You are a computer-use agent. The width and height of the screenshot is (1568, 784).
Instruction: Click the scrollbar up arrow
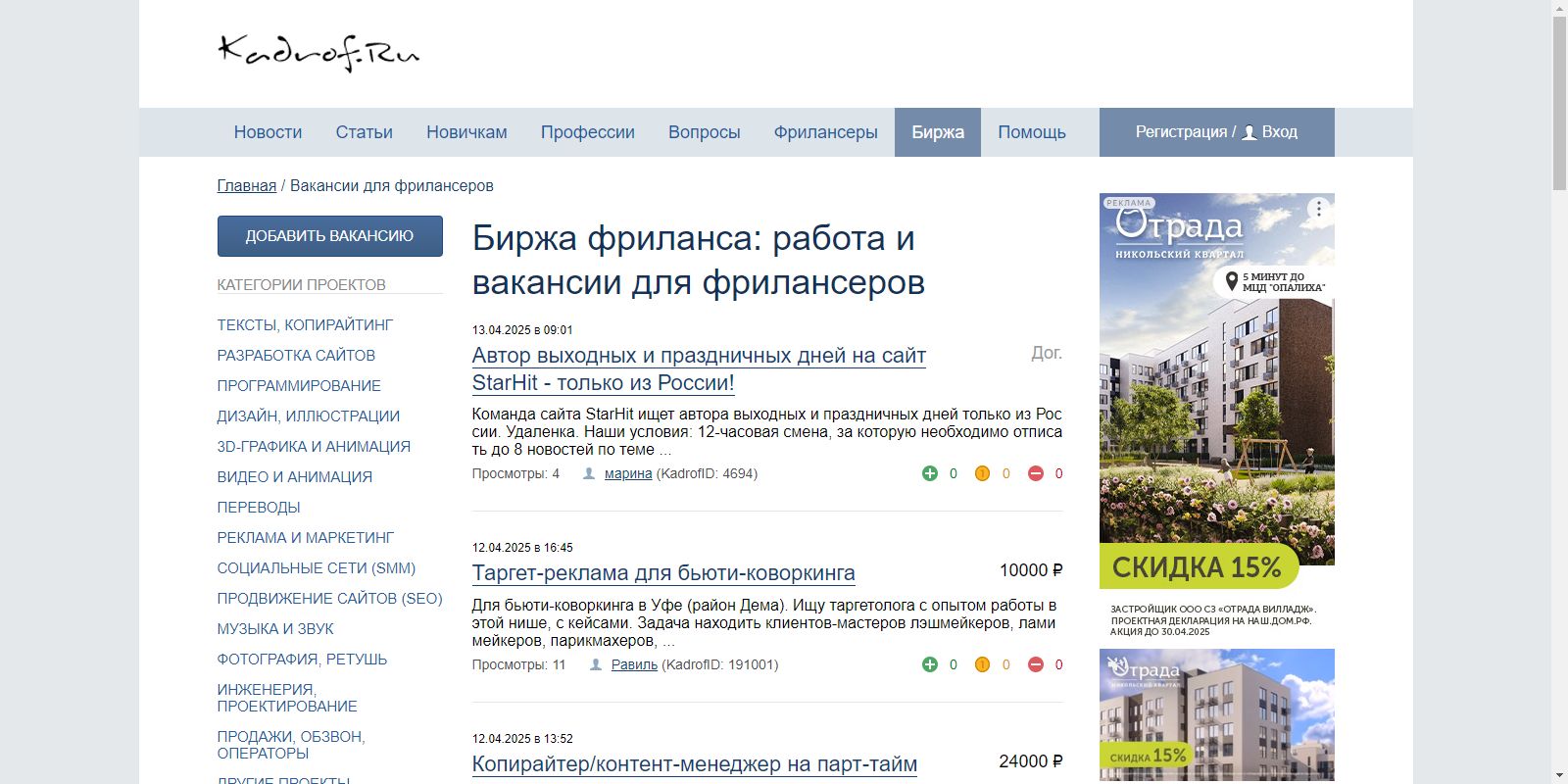[1559, 8]
